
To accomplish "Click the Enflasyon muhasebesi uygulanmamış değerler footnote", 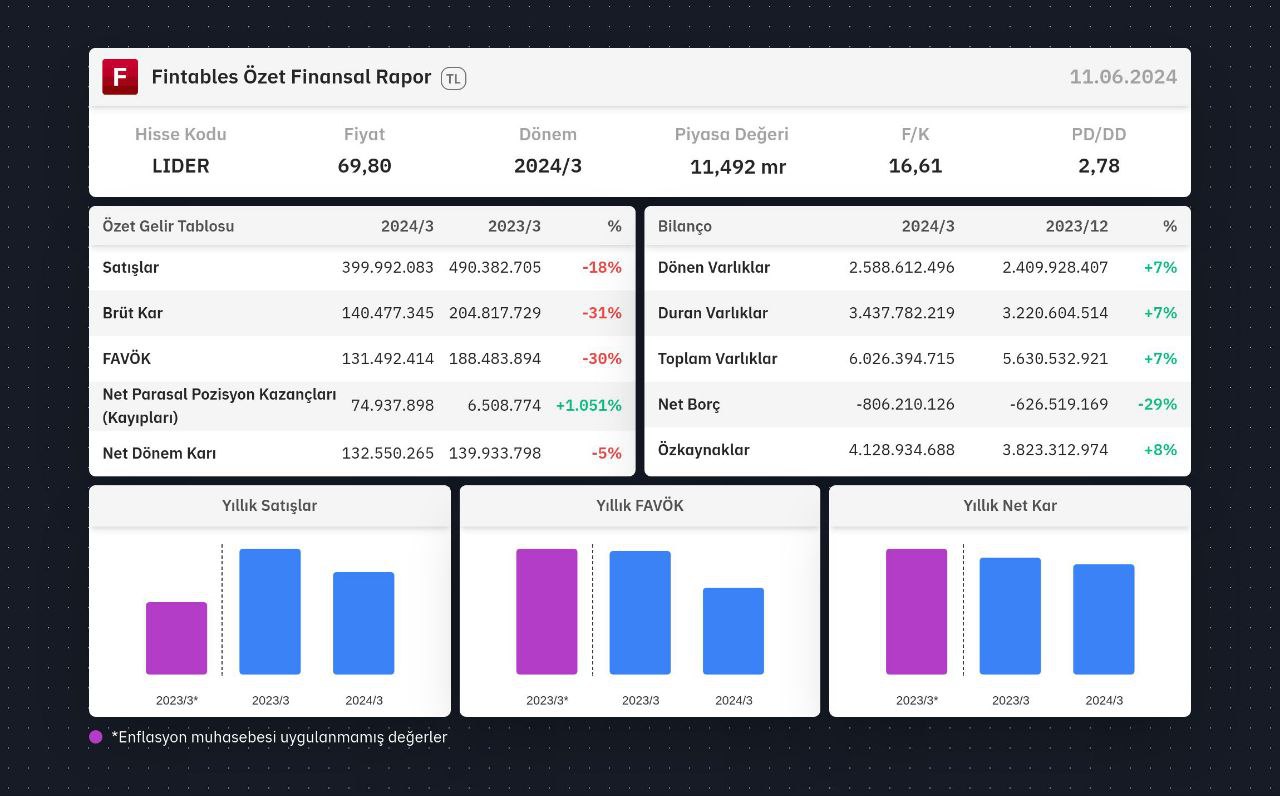I will (279, 737).
